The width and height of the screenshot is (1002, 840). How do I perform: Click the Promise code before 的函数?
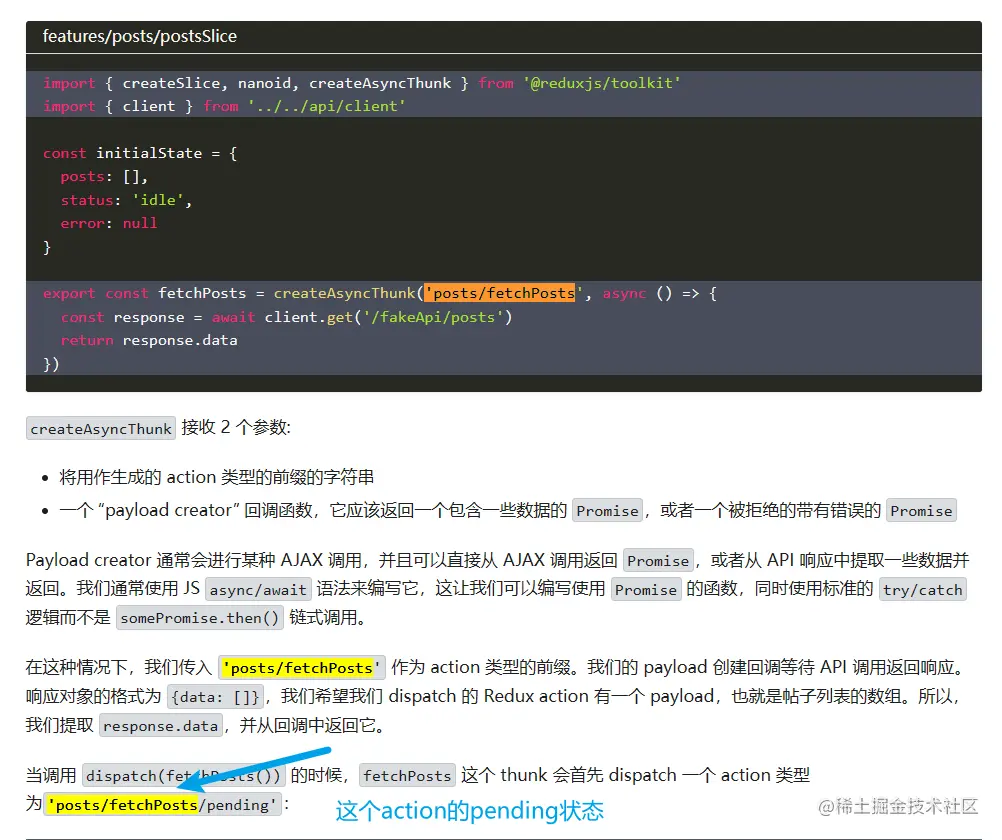pos(646,589)
